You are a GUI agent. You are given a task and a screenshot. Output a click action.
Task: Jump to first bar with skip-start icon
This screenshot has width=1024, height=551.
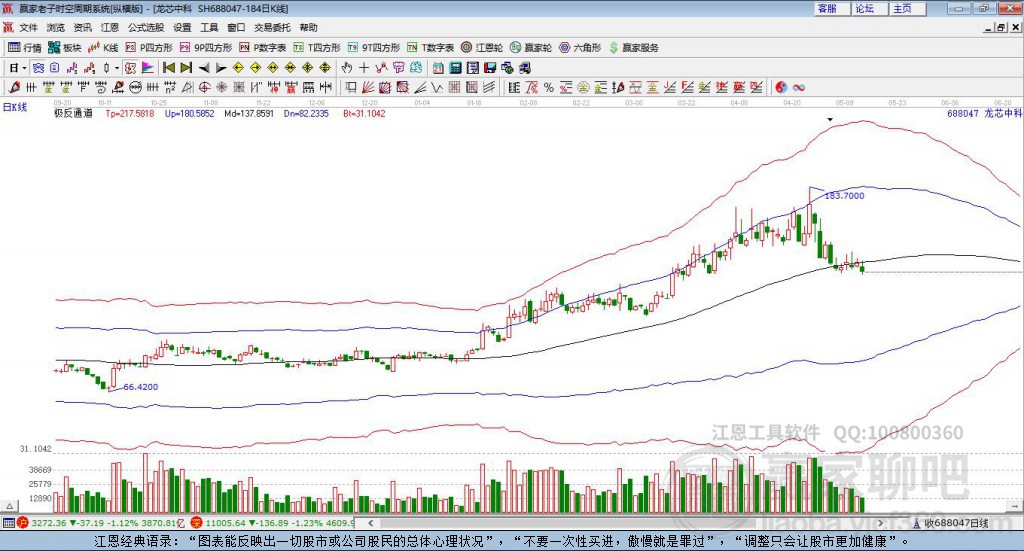168,68
